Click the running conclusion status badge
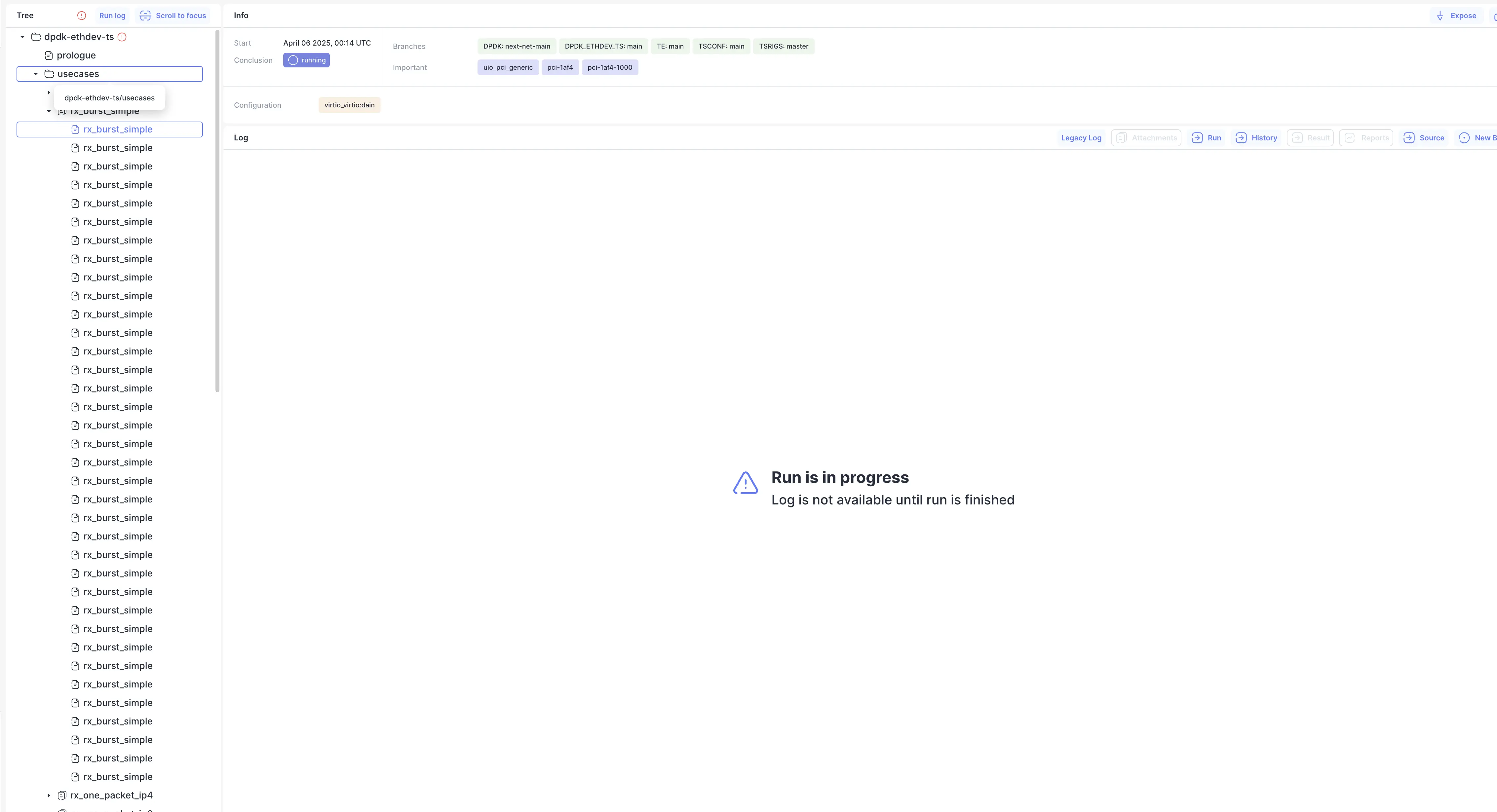This screenshot has width=1497, height=812. (306, 60)
